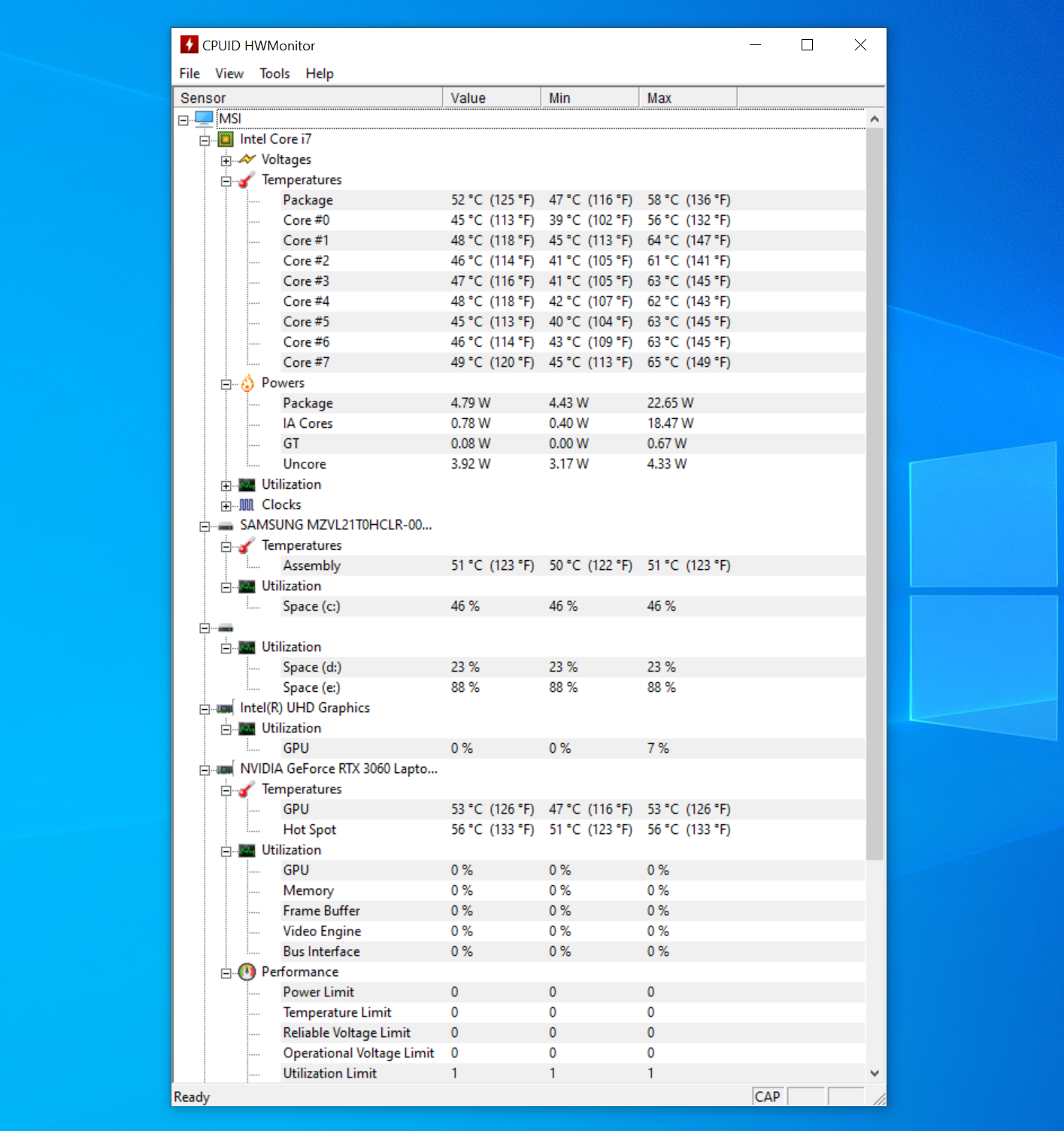Click the MSI computer monitor icon

click(204, 118)
